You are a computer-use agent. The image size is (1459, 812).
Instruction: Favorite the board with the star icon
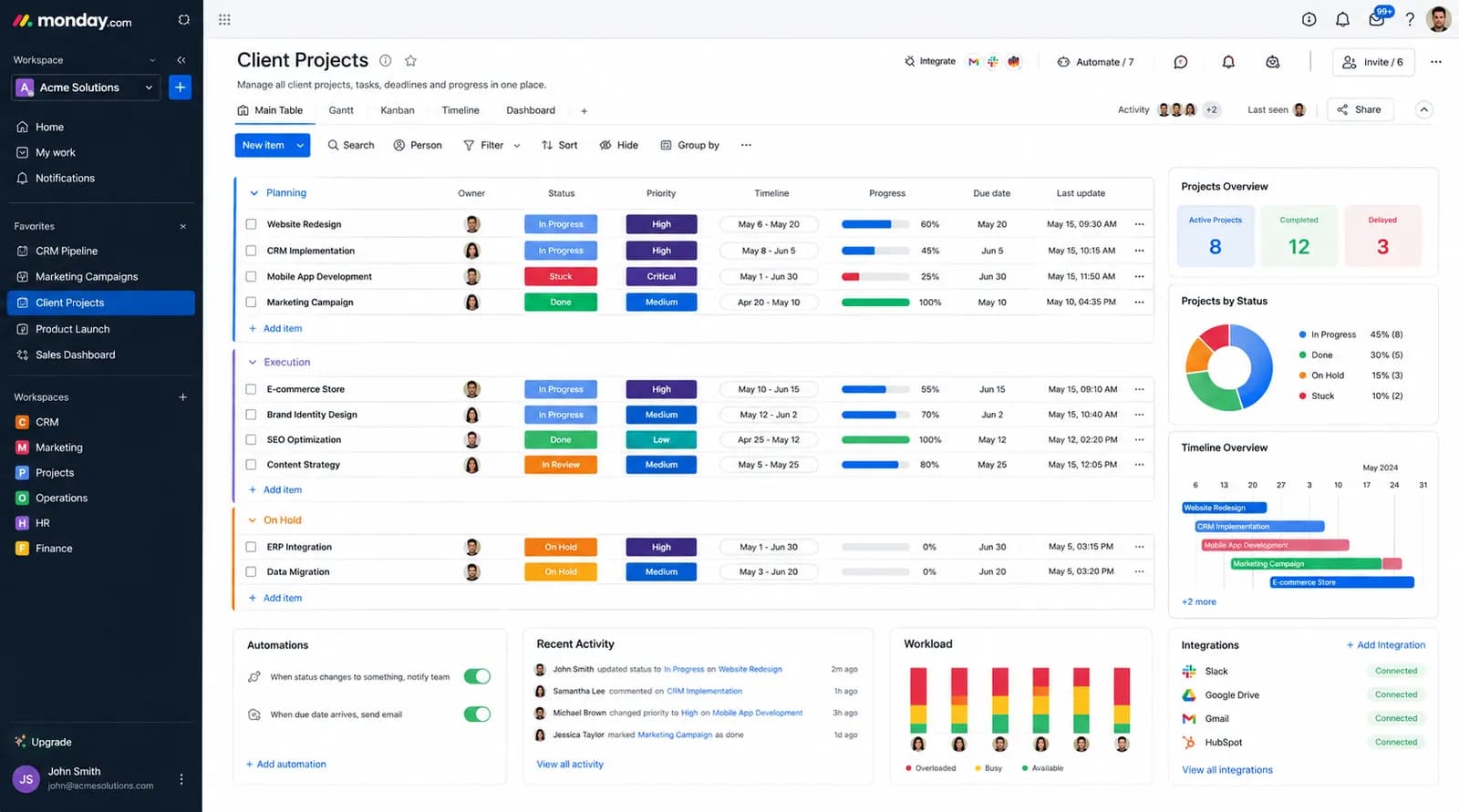pyautogui.click(x=410, y=61)
